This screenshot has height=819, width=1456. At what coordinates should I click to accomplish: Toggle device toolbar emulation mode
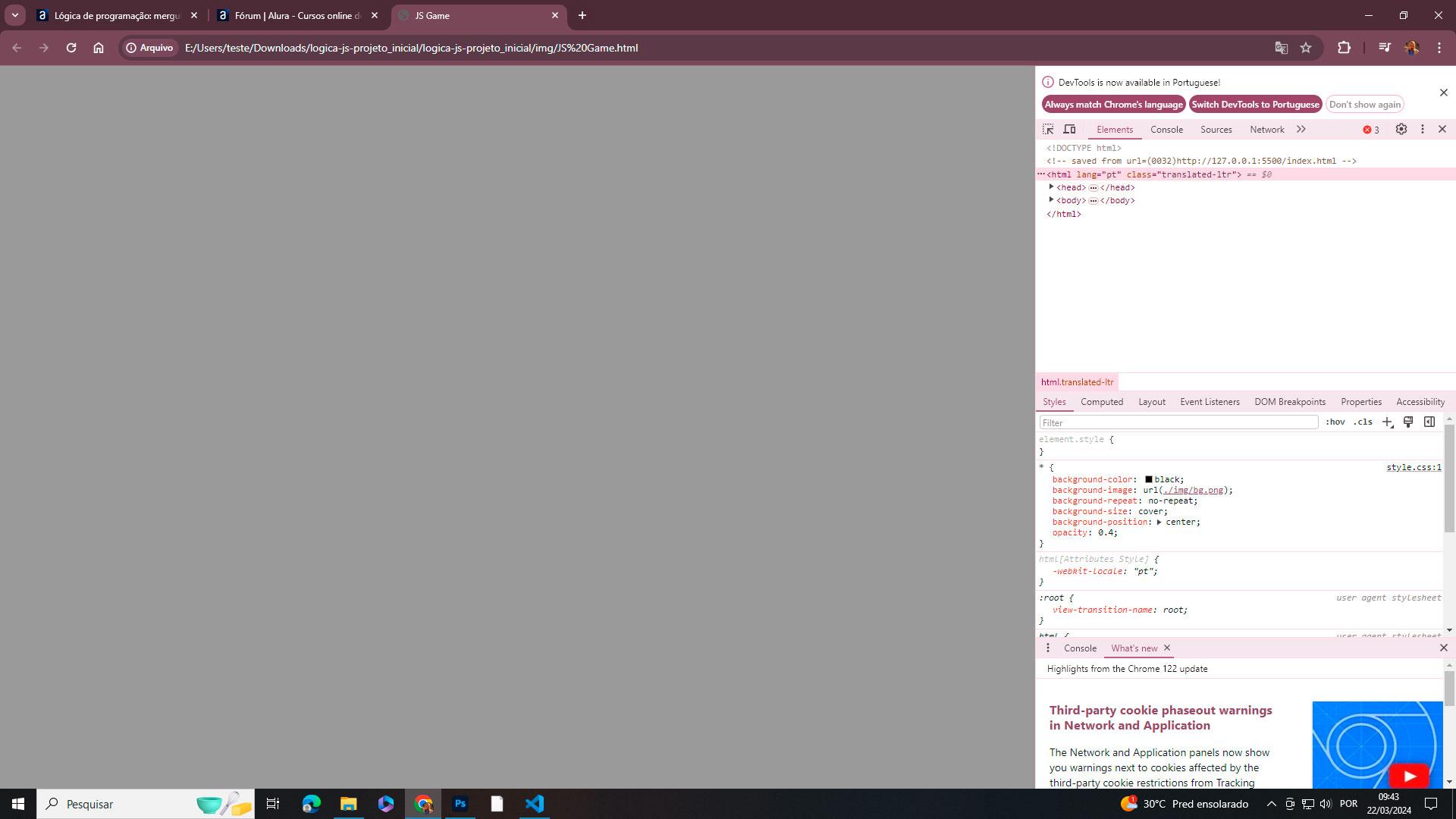tap(1069, 130)
